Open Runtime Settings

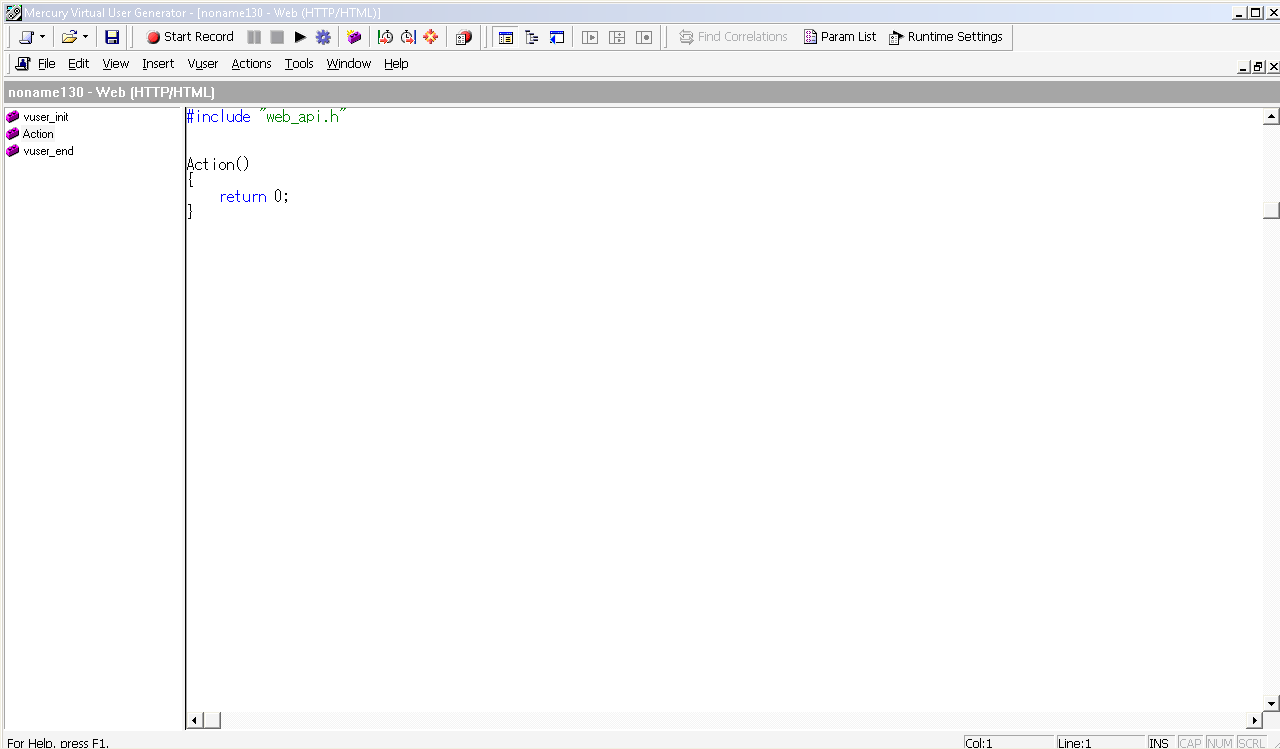tap(946, 37)
